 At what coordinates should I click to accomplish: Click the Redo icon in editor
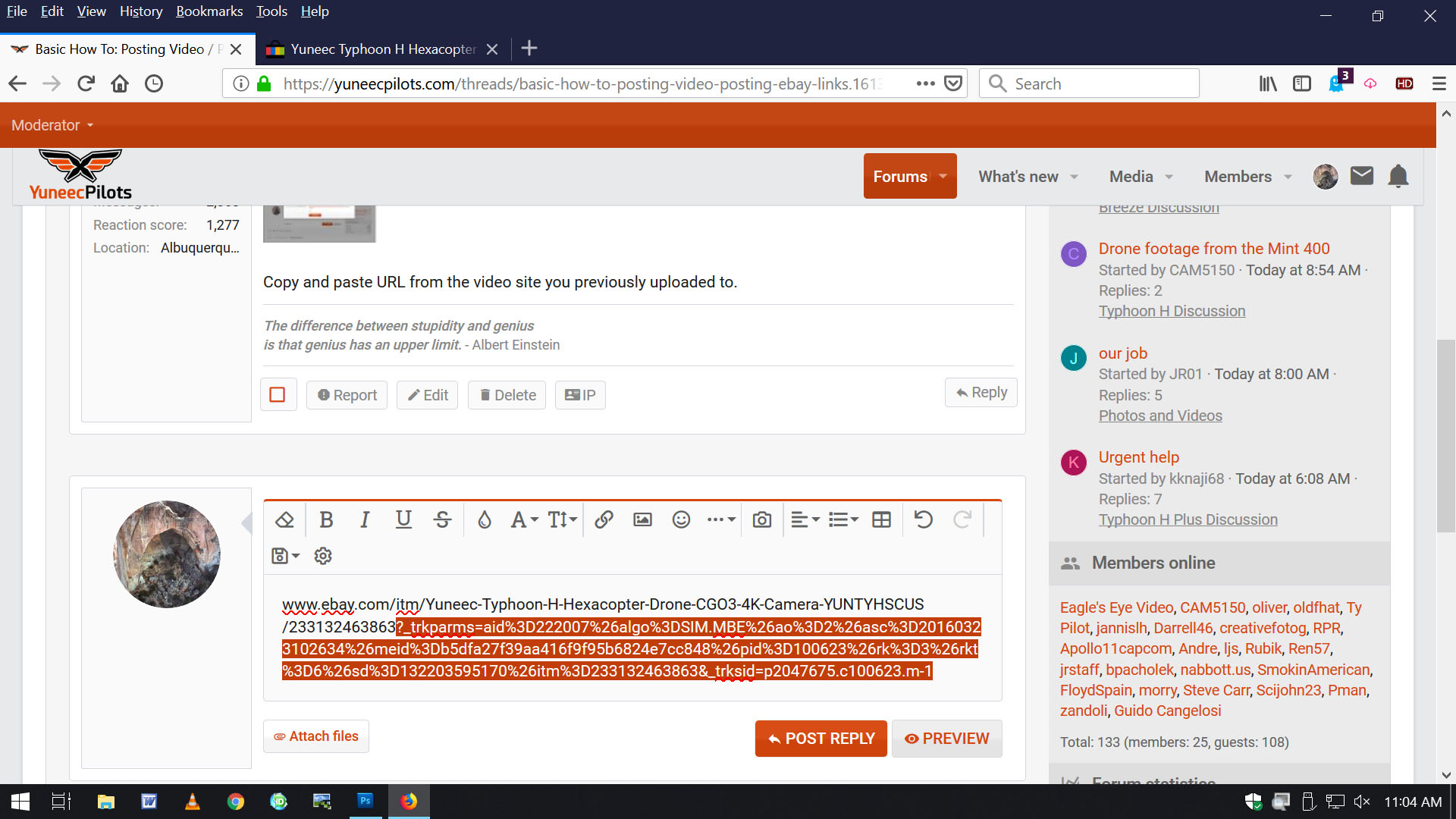(962, 519)
